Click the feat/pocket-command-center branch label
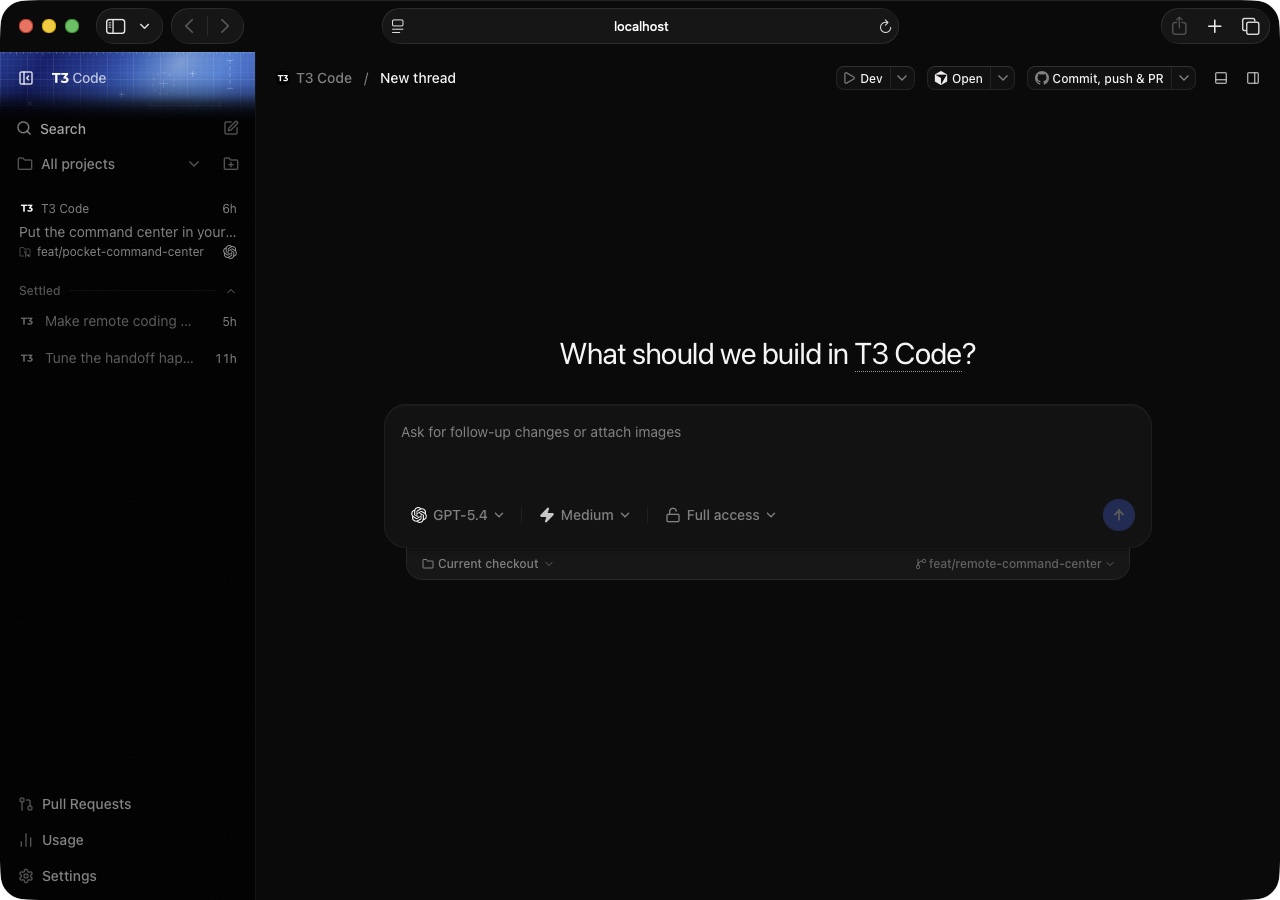The width and height of the screenshot is (1280, 900). [x=120, y=252]
